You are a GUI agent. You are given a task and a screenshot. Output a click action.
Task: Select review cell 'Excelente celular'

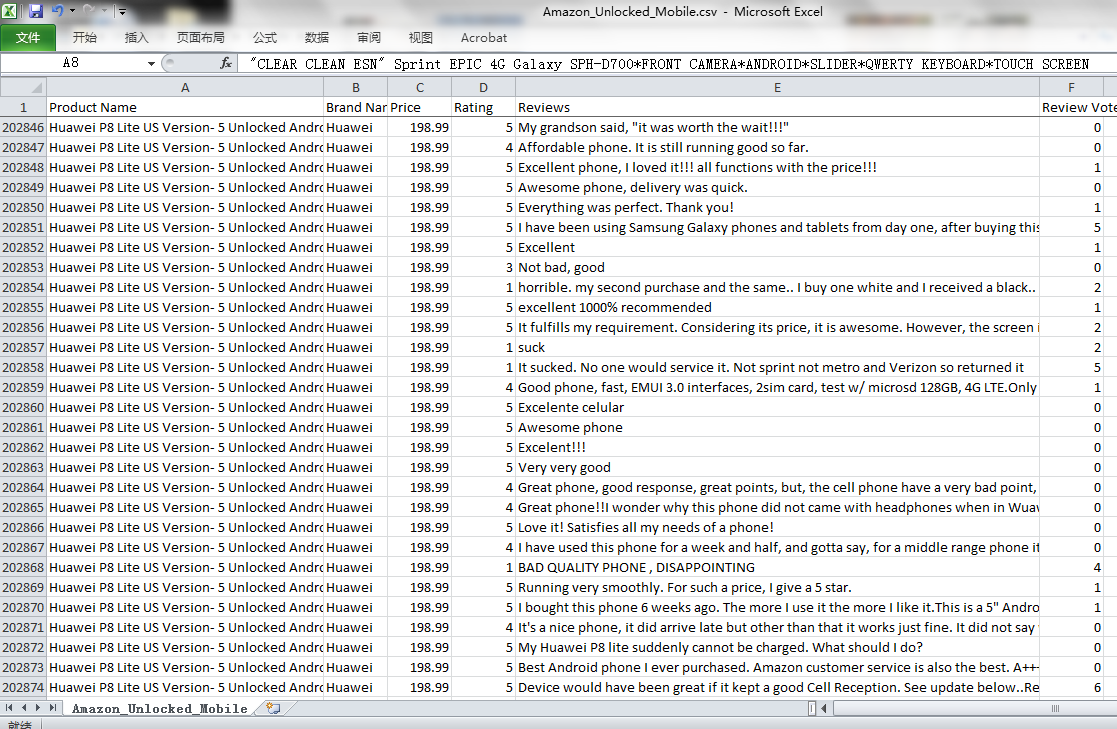777,408
